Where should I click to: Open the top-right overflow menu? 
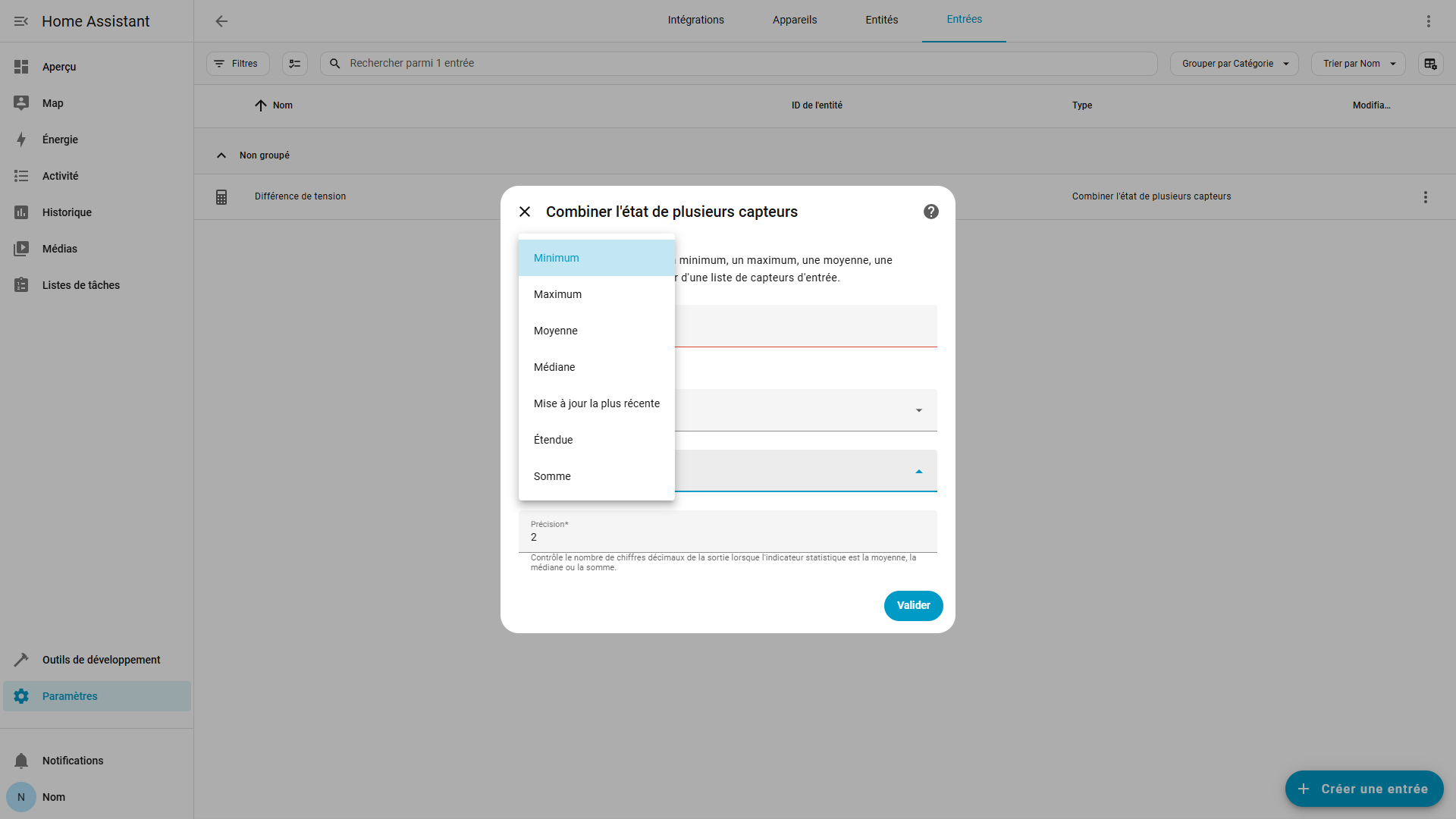click(1428, 21)
